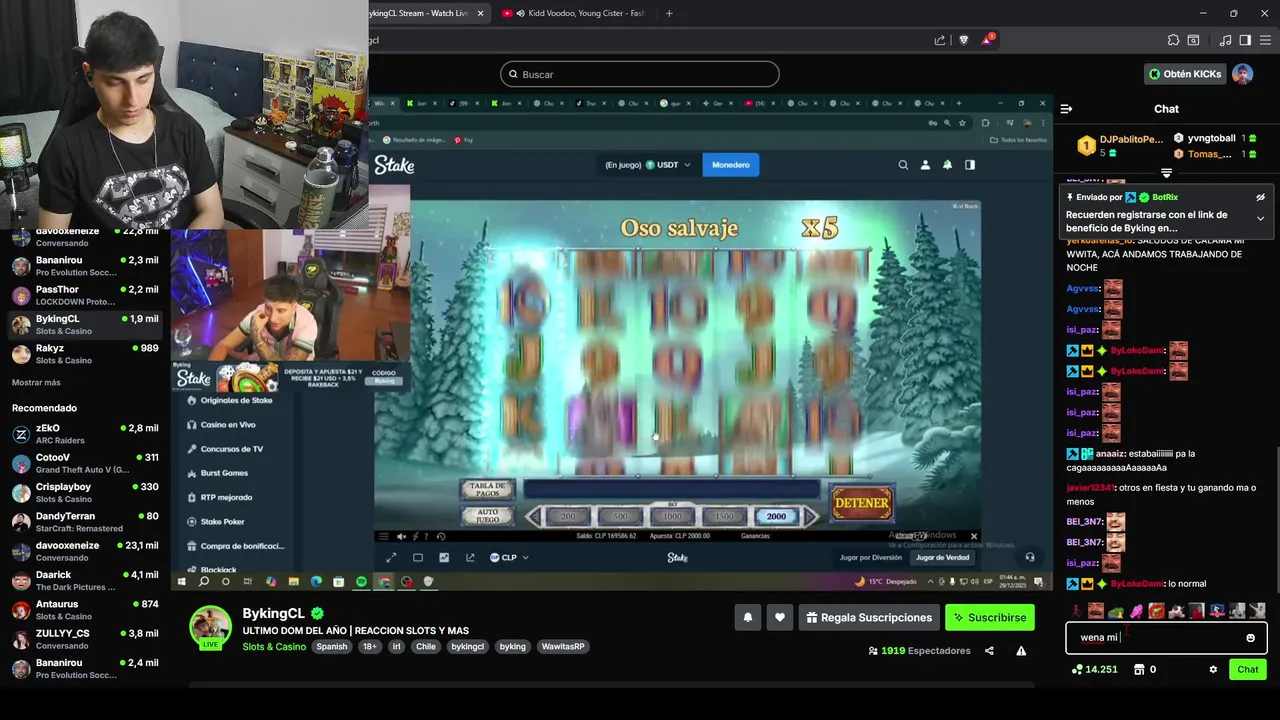
Task: Open the 'Slots & Casino' category link
Action: pos(274,647)
